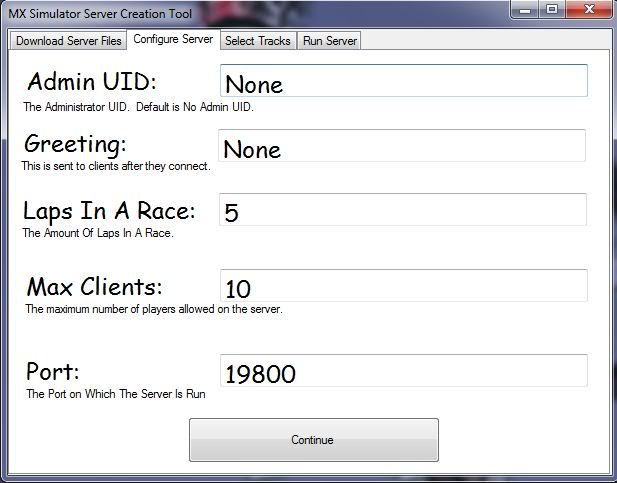Click the Admin UID input field
The image size is (617, 483).
coord(404,81)
